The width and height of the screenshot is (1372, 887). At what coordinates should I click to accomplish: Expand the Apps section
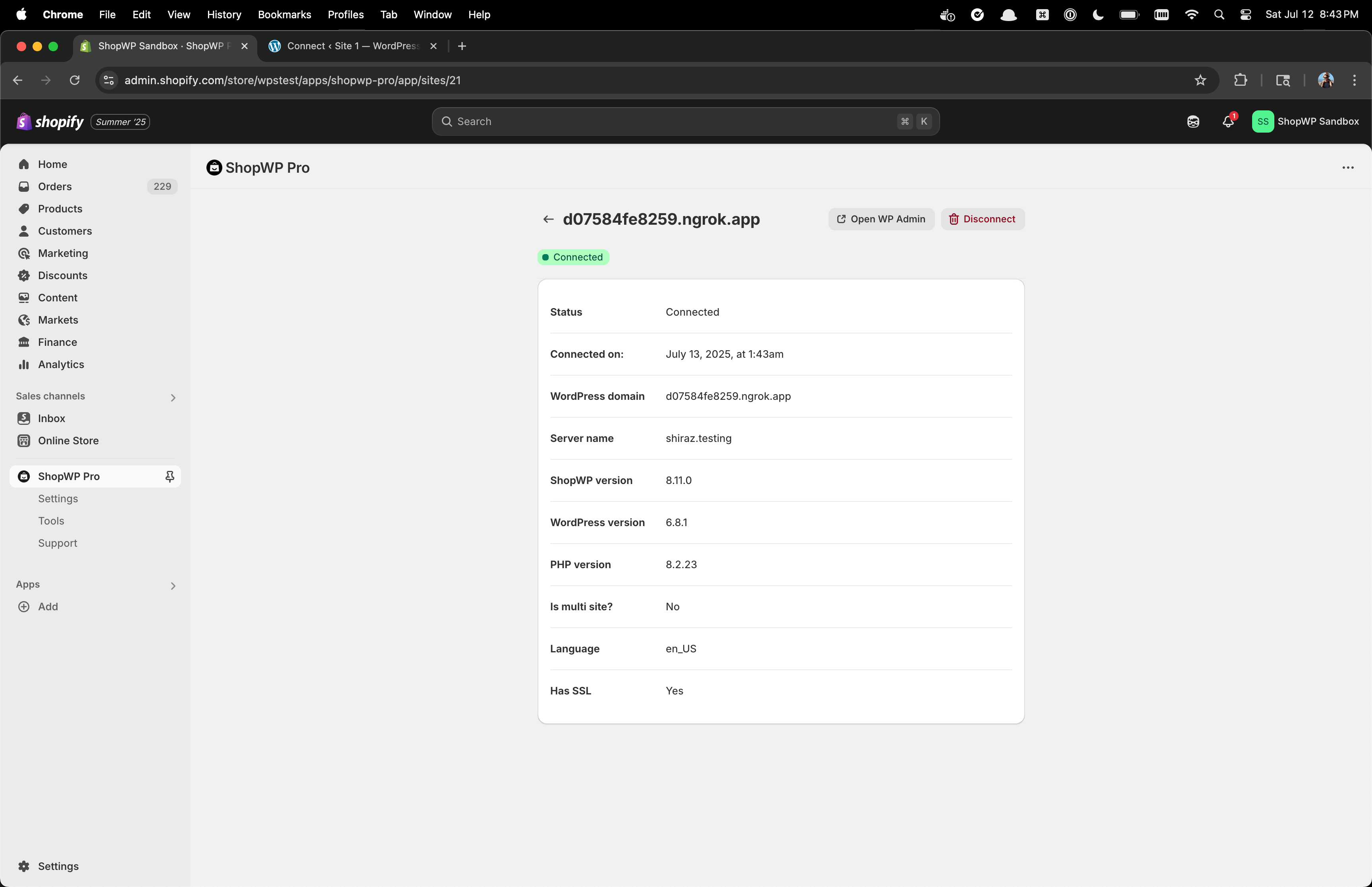173,586
